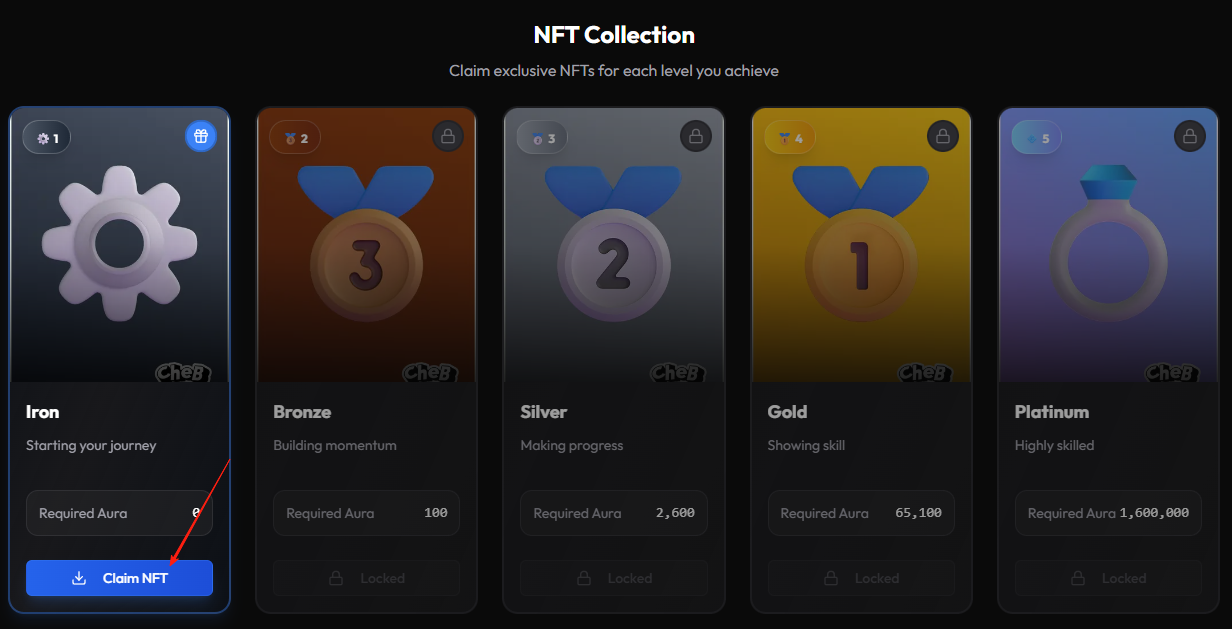This screenshot has height=629, width=1232.
Task: Open the Gold medal NFT image
Action: [861, 245]
